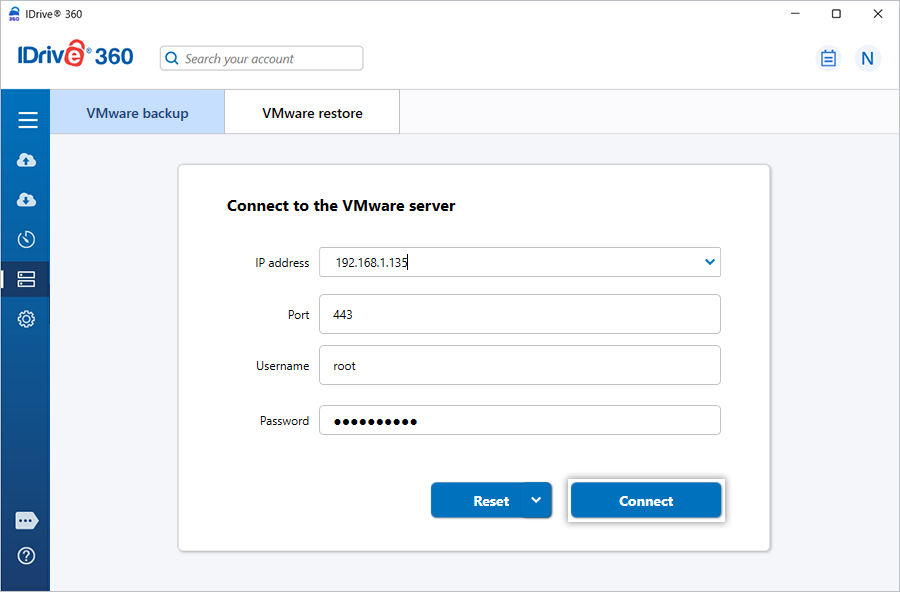Screen dimensions: 900x592
Task: Minimize the IDrive 360 window
Action: [795, 14]
